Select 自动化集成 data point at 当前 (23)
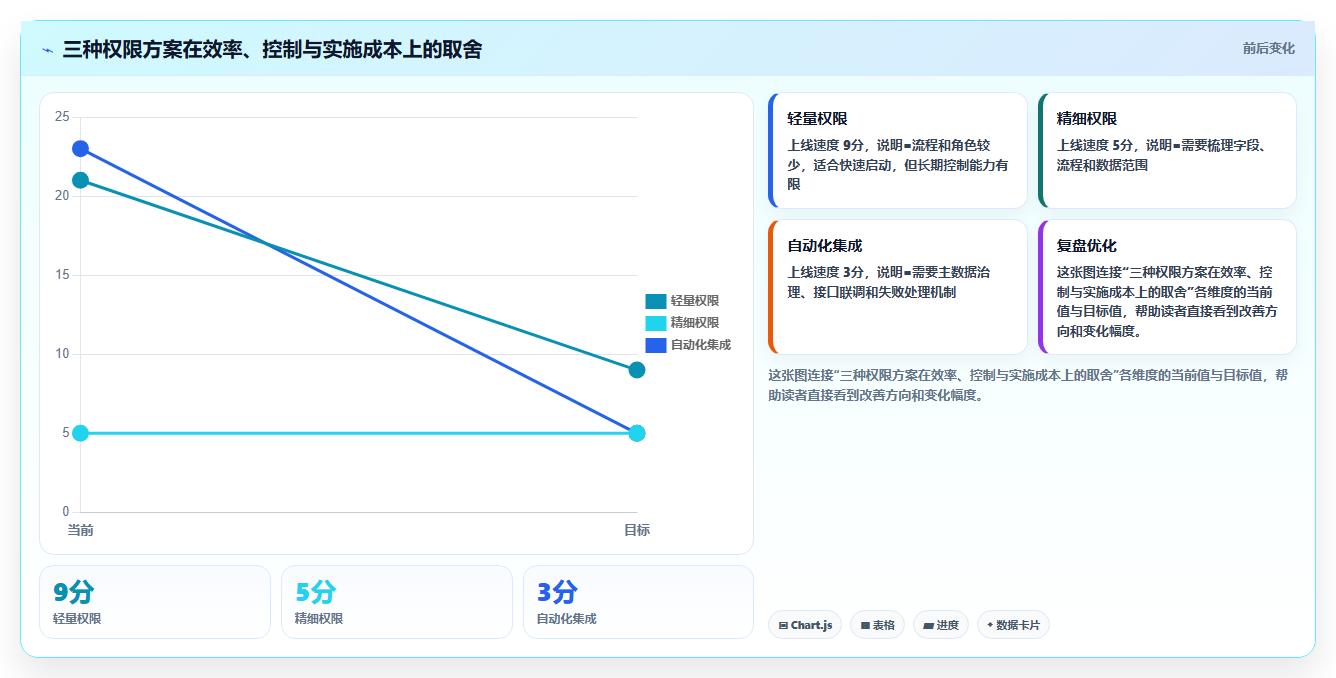Viewport: 1336px width, 678px height. [80, 149]
